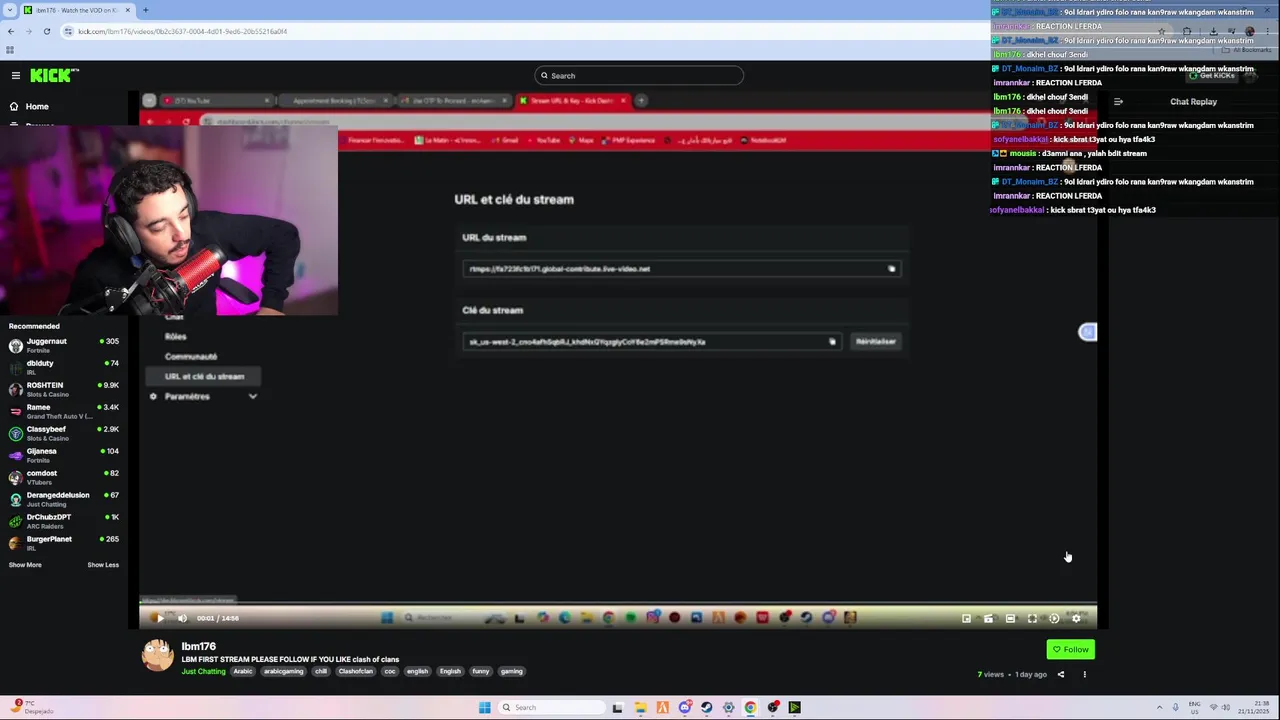This screenshot has height=720, width=1280.
Task: Open Chrome tab search dropdown
Action: point(9,10)
